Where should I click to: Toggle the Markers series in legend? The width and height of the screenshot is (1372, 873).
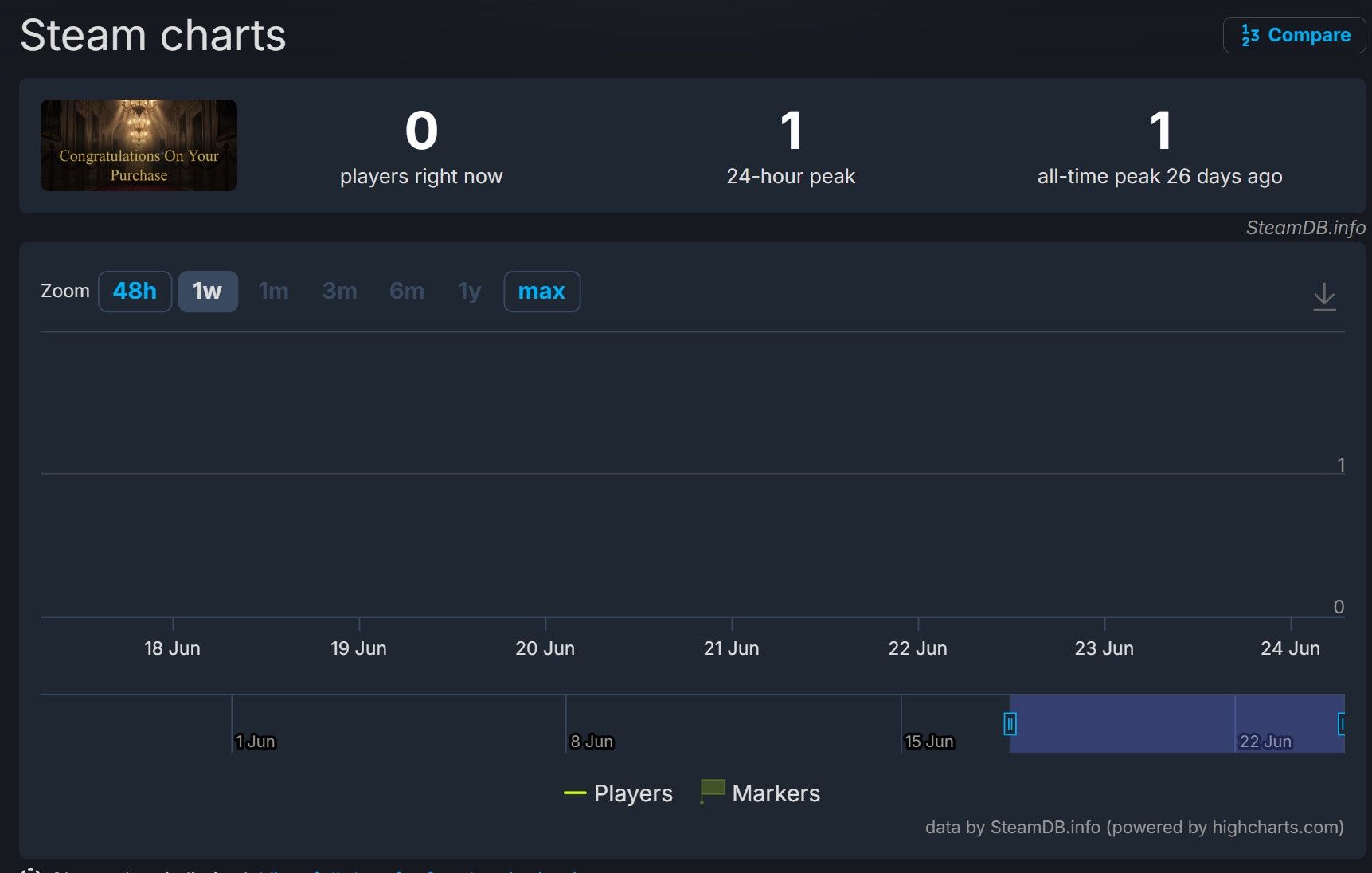tap(760, 793)
